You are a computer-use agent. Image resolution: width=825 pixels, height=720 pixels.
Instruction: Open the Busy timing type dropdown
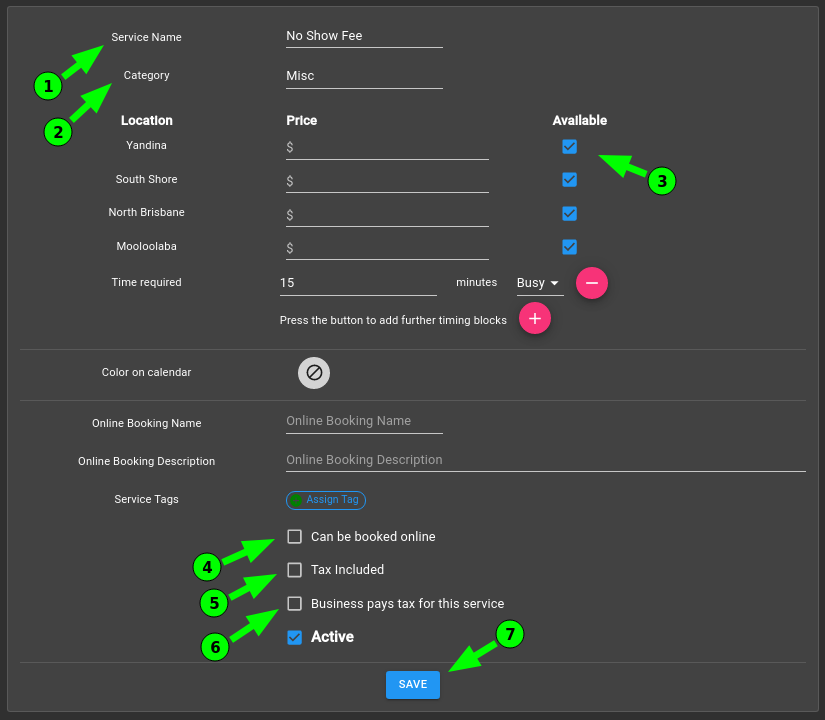[540, 283]
